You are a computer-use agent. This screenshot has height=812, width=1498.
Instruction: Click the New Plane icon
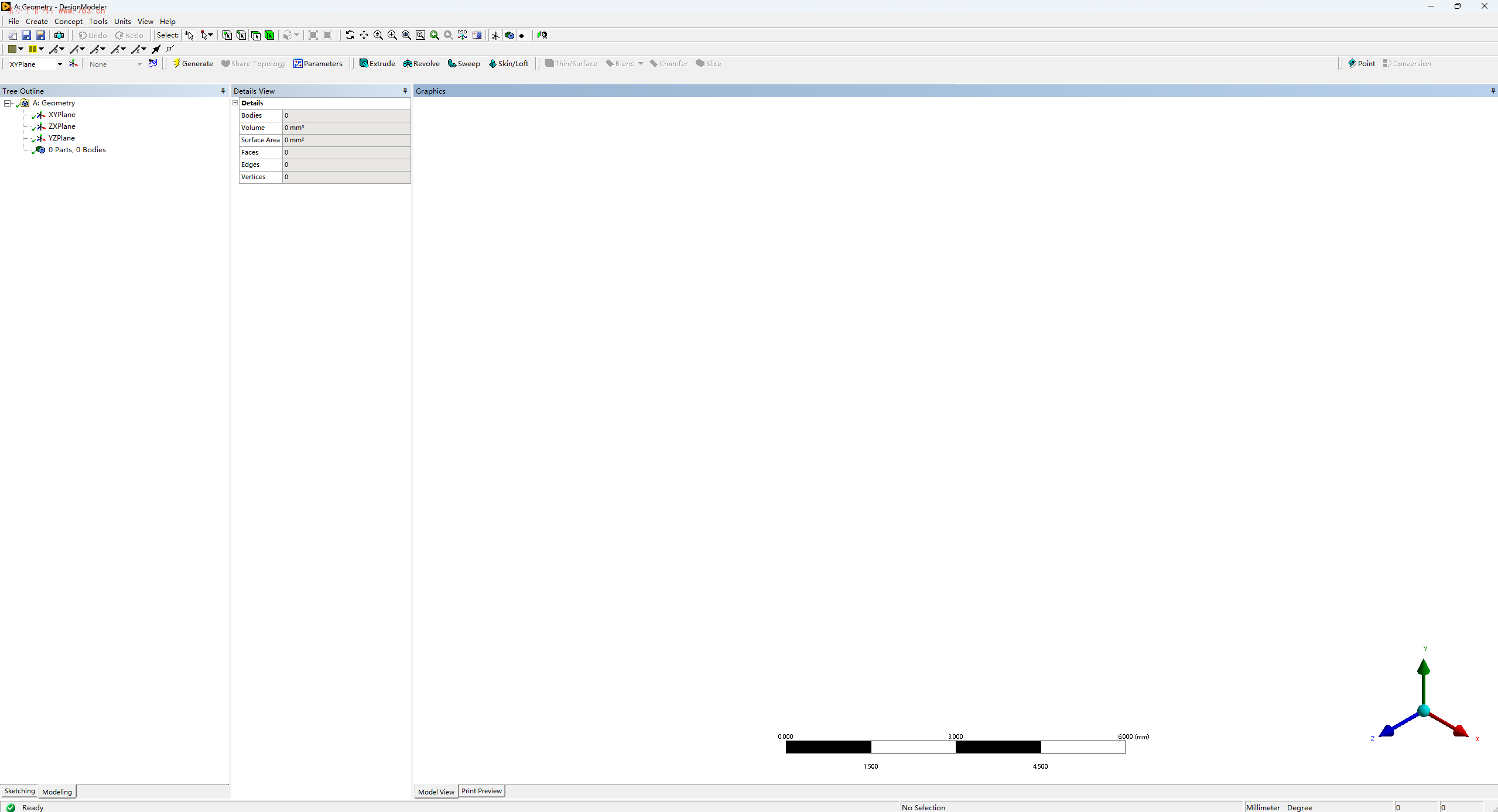[73, 64]
